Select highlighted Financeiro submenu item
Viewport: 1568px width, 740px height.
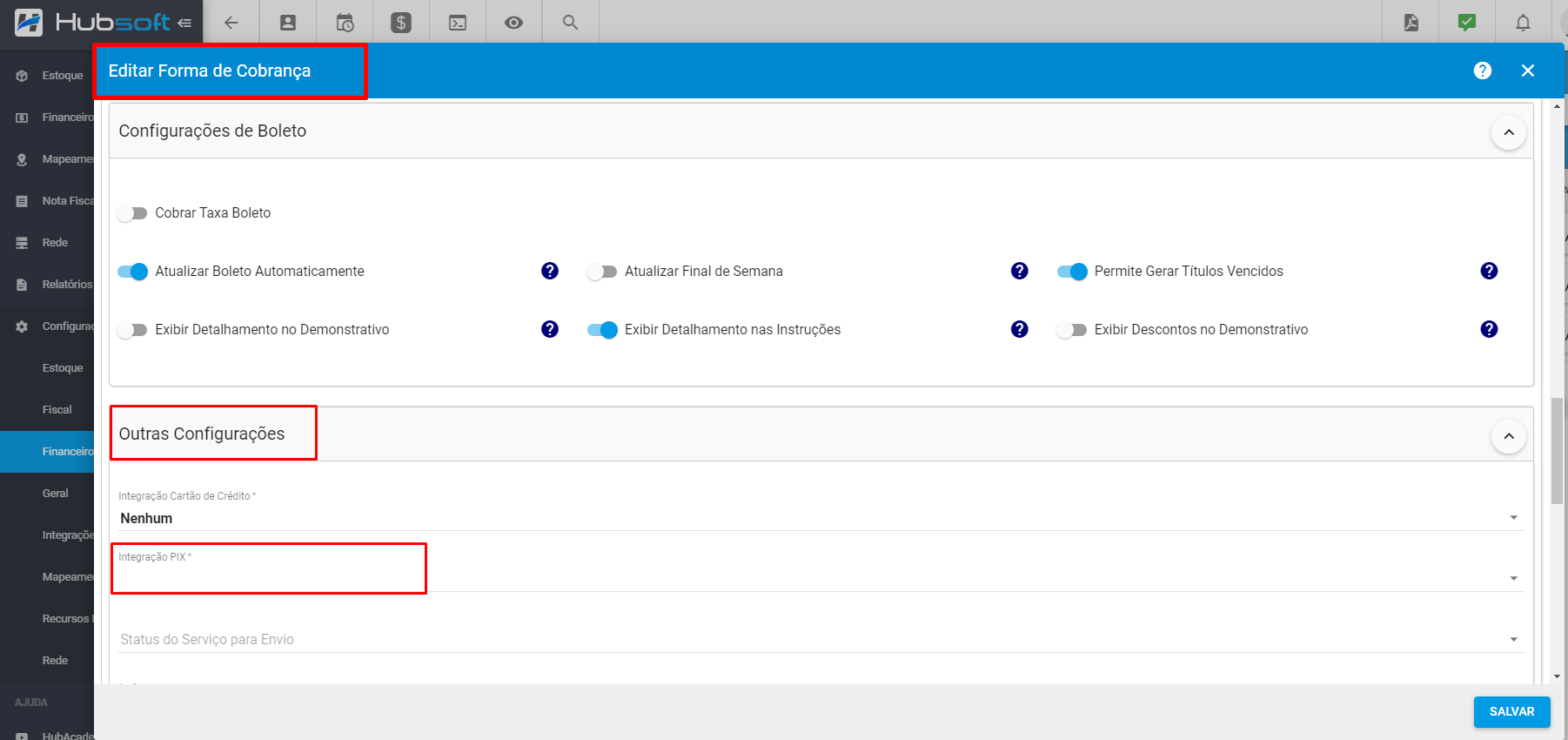(x=47, y=452)
